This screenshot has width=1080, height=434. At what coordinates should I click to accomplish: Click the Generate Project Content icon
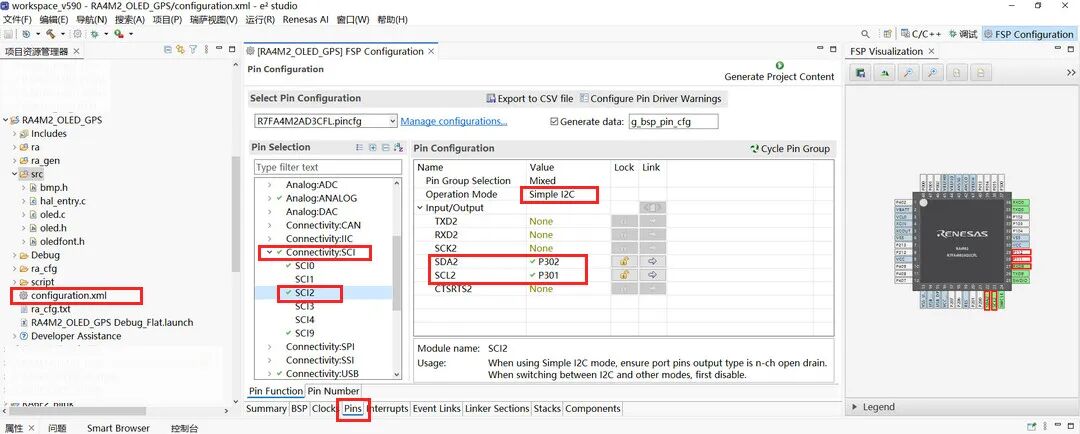pyautogui.click(x=779, y=66)
